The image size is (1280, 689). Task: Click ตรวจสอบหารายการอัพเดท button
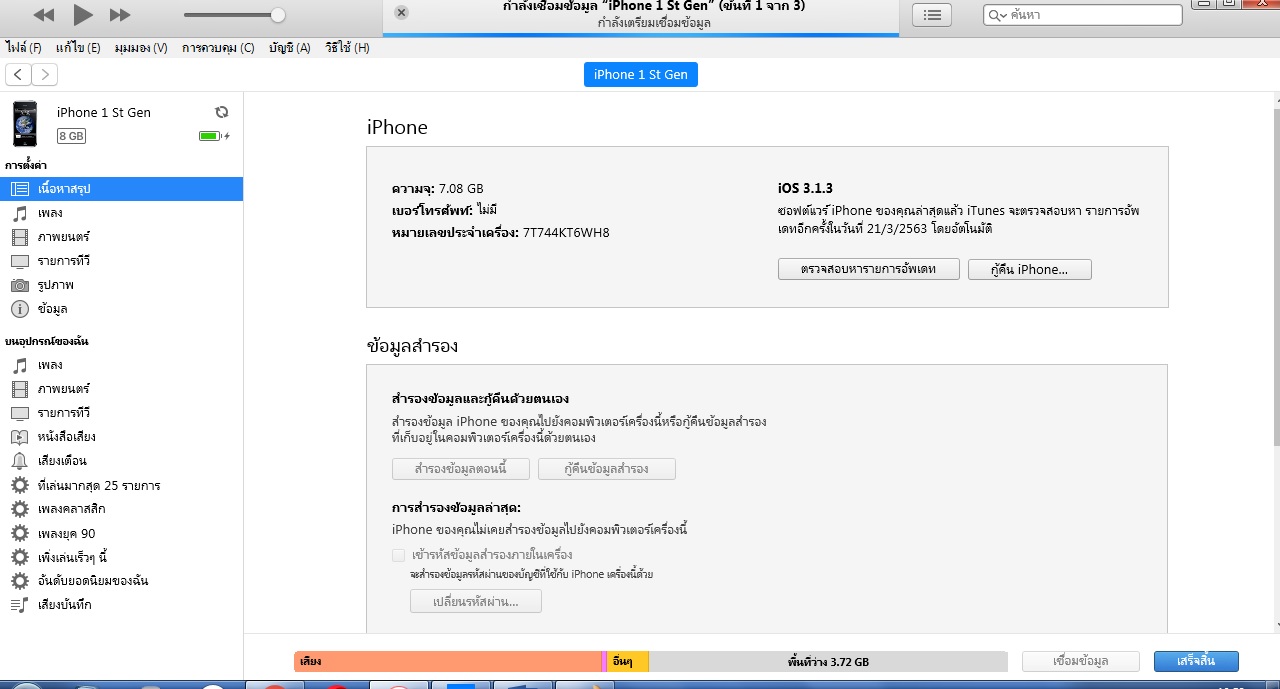869,269
